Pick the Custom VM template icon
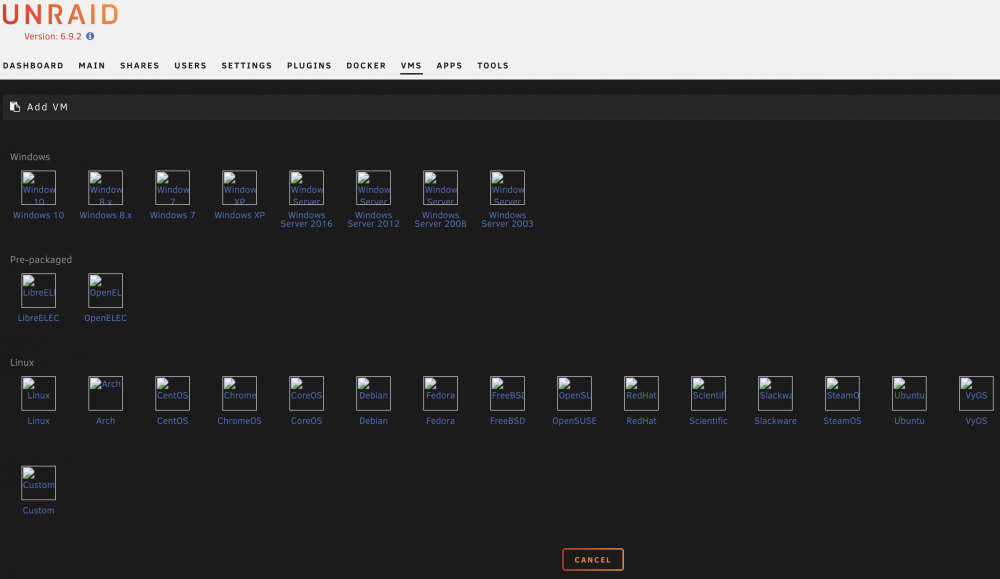This screenshot has height=579, width=1000. coord(38,483)
